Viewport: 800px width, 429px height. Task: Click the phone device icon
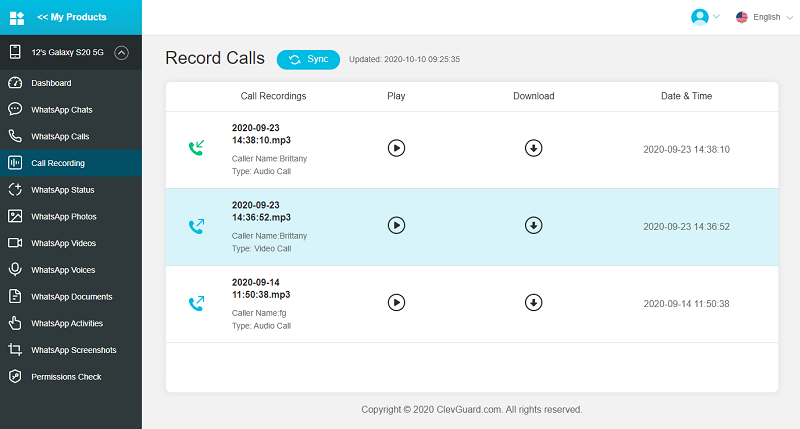[x=15, y=52]
